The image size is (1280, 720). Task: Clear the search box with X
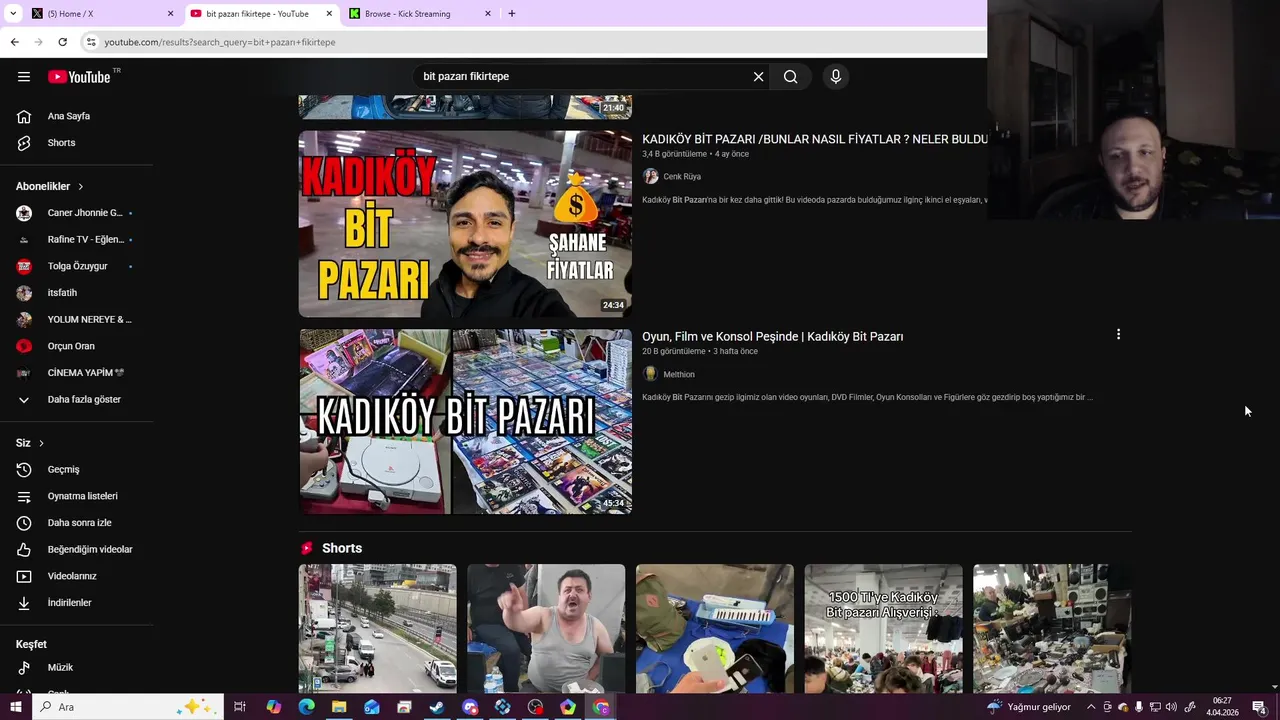[x=758, y=77]
